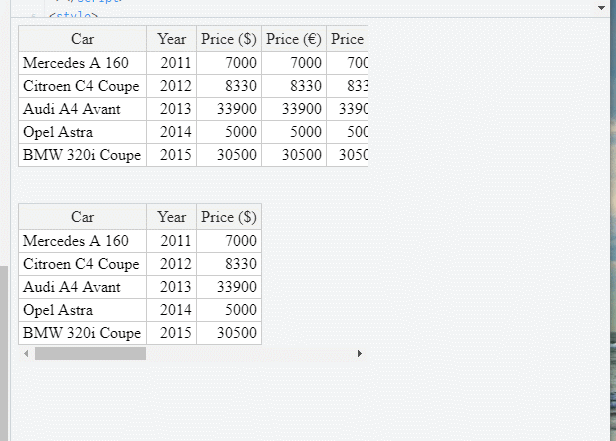616x441 pixels.
Task: Click year 2013 in top table
Action: [x=172, y=109]
